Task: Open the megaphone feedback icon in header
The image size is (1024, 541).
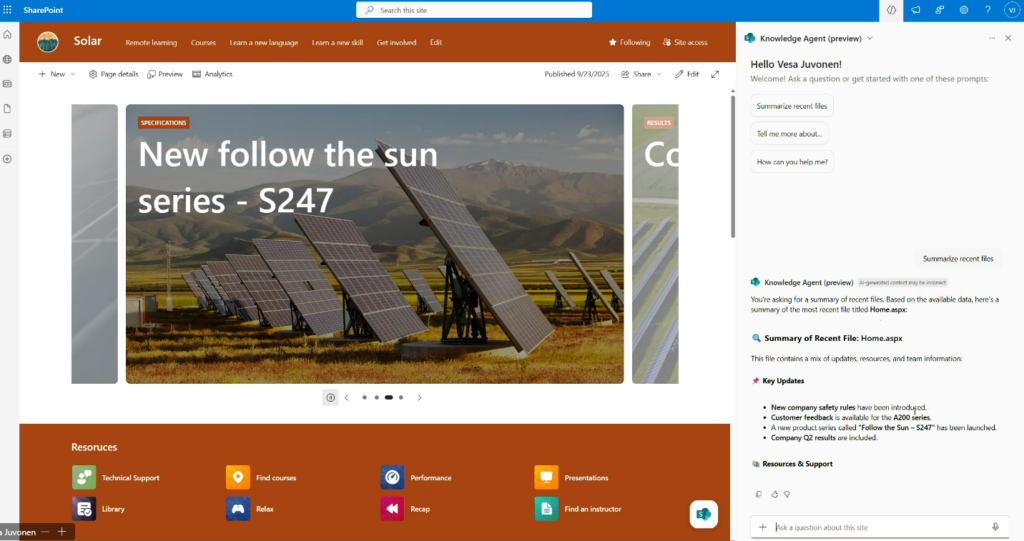Action: [916, 10]
